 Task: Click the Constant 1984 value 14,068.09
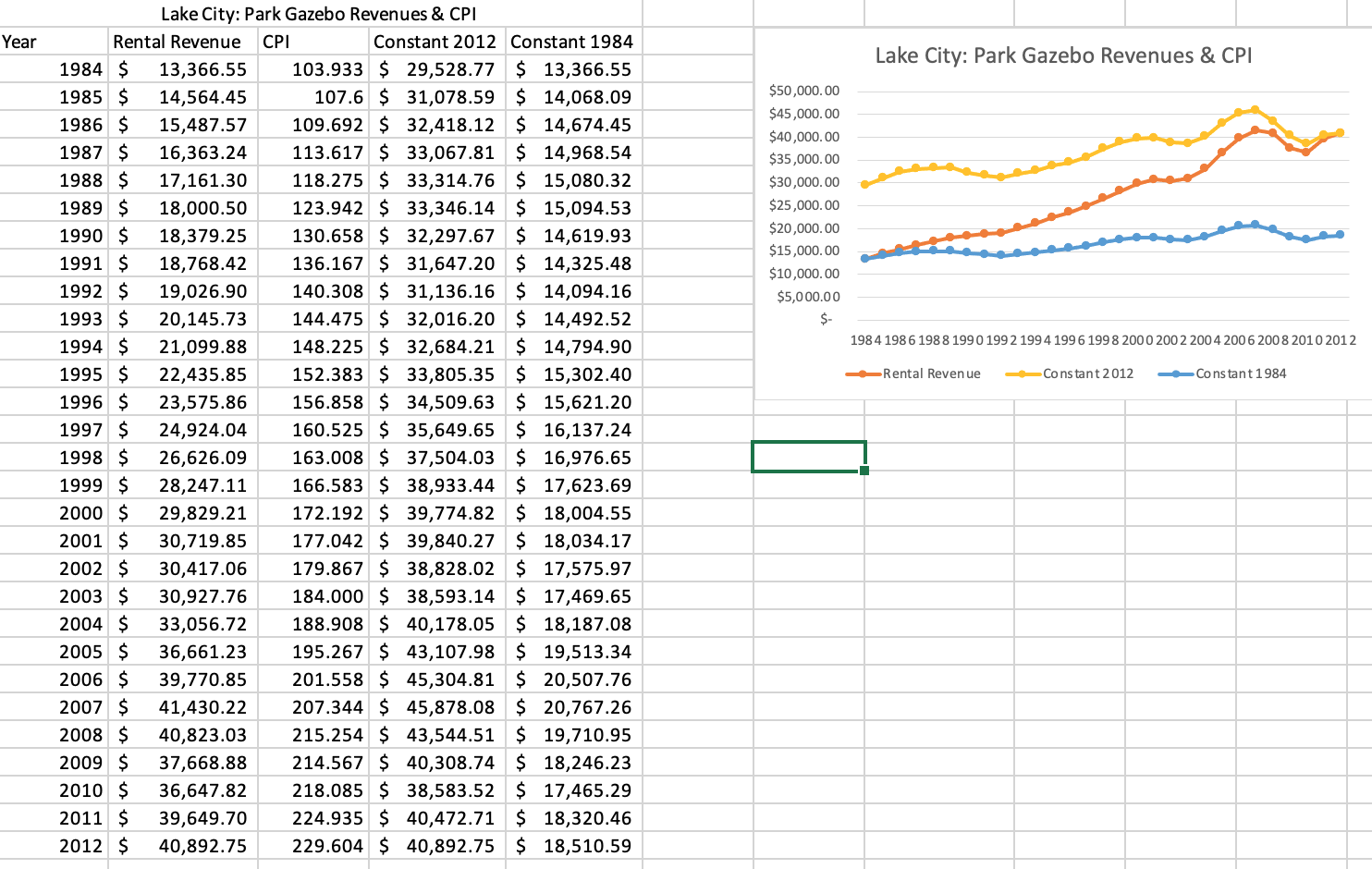tap(574, 97)
